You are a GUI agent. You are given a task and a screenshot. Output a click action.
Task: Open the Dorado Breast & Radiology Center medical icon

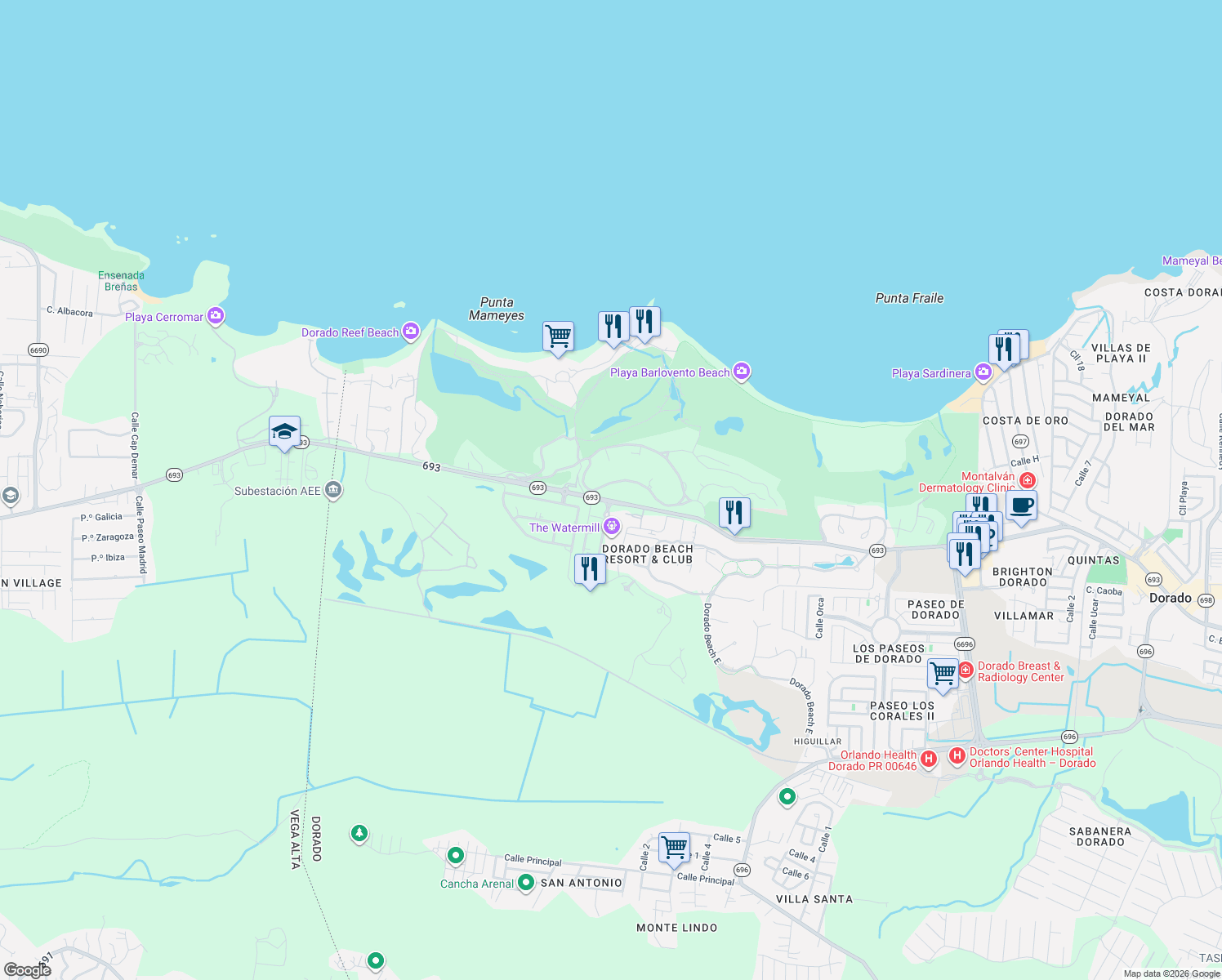tap(966, 670)
